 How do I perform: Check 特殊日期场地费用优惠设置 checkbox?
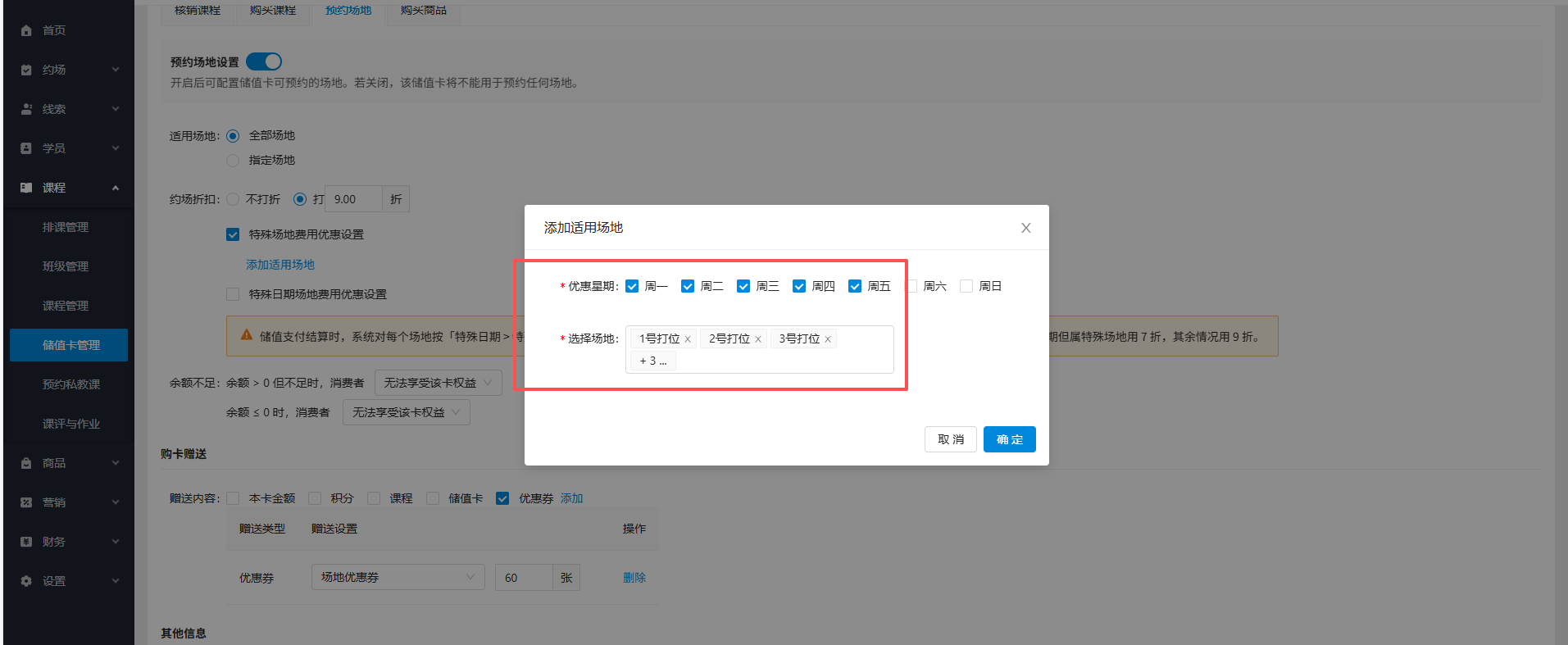pos(233,294)
